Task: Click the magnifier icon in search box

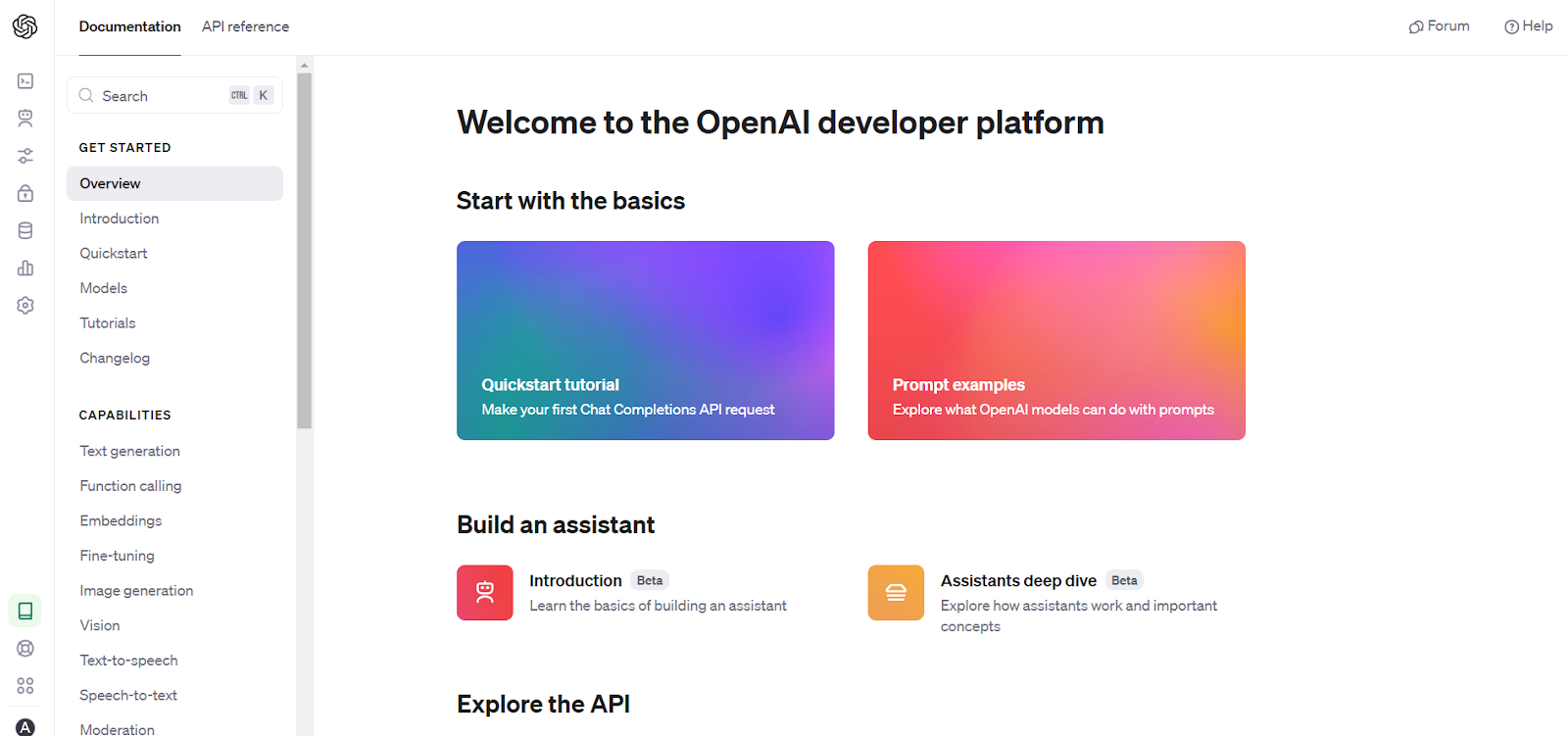Action: [86, 95]
